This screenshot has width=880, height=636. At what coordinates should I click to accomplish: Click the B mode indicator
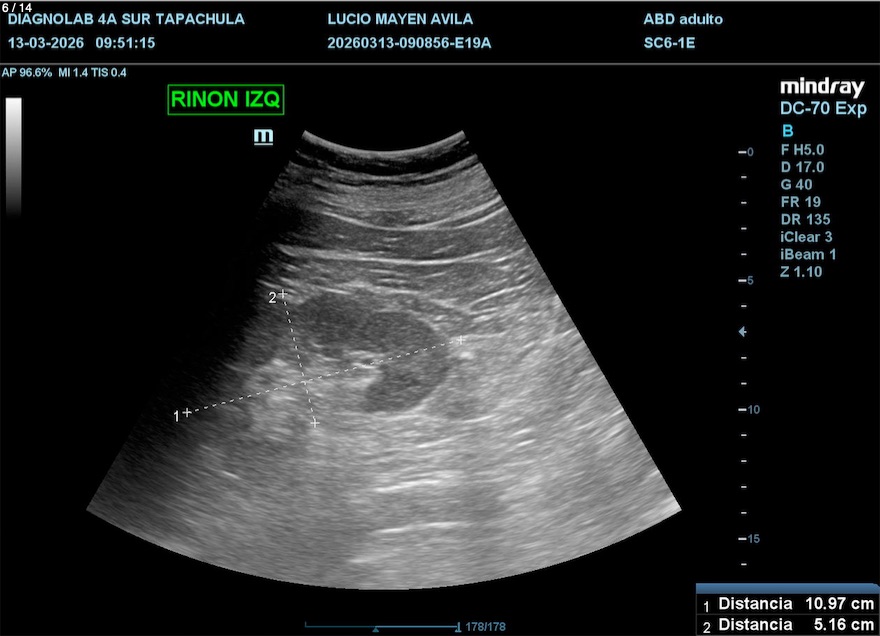pyautogui.click(x=786, y=130)
